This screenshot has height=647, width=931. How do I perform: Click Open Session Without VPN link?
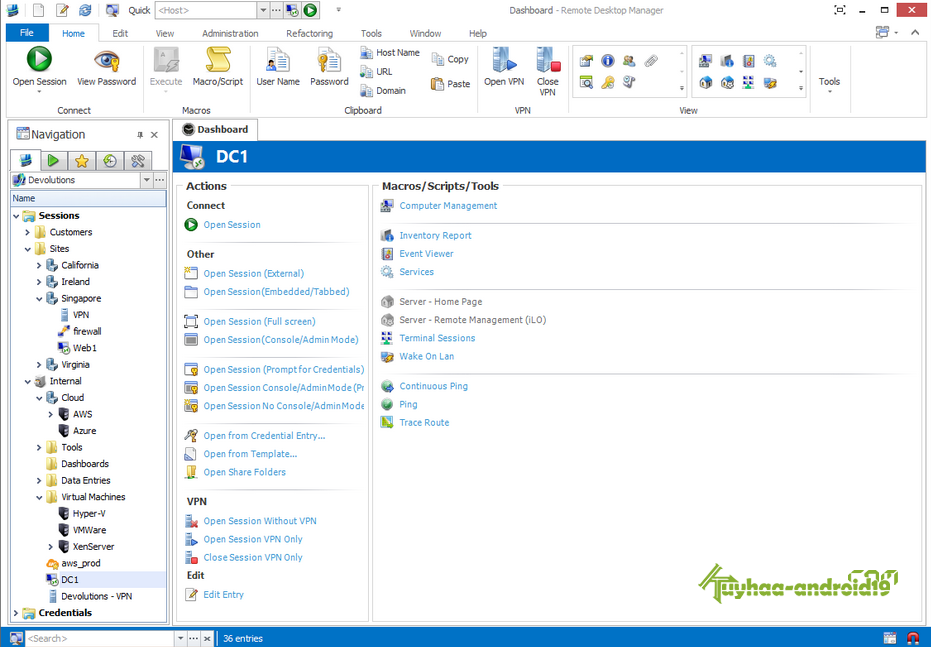click(260, 521)
